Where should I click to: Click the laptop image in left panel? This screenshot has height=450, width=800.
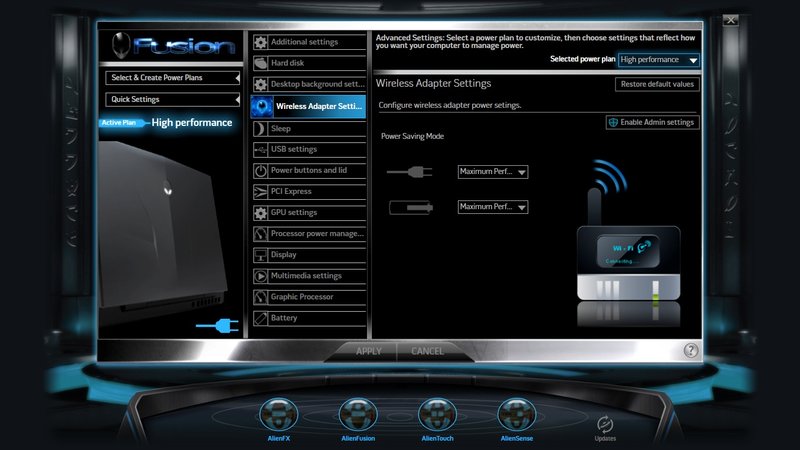pos(162,231)
